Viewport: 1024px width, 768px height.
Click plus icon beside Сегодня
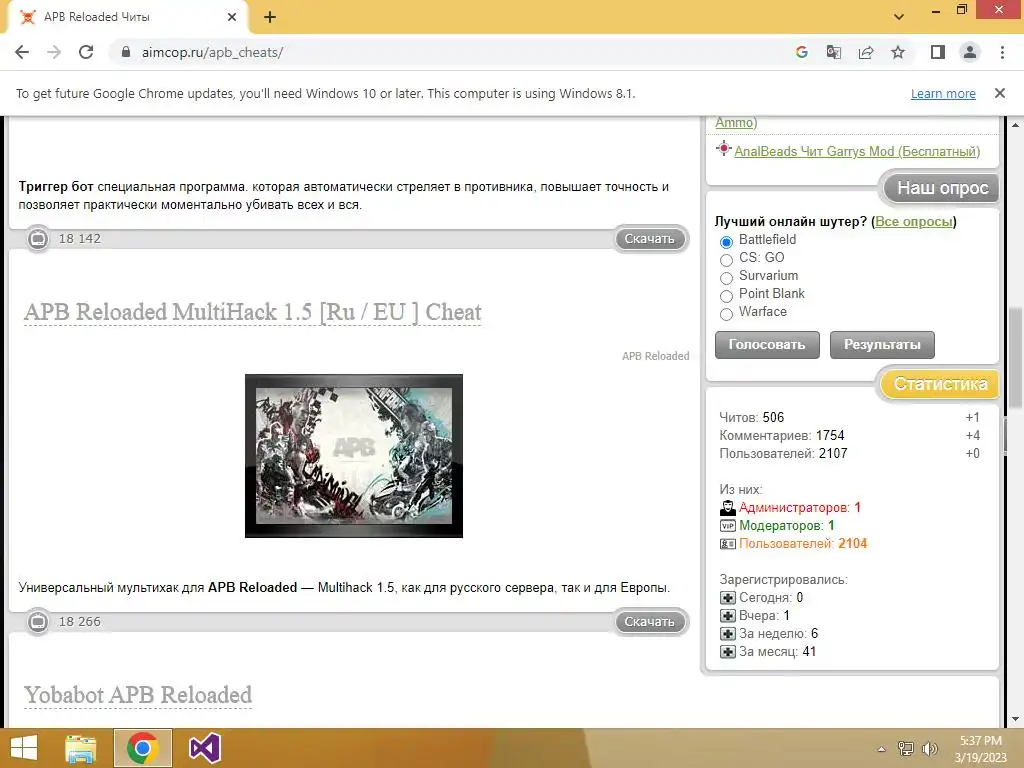point(728,598)
